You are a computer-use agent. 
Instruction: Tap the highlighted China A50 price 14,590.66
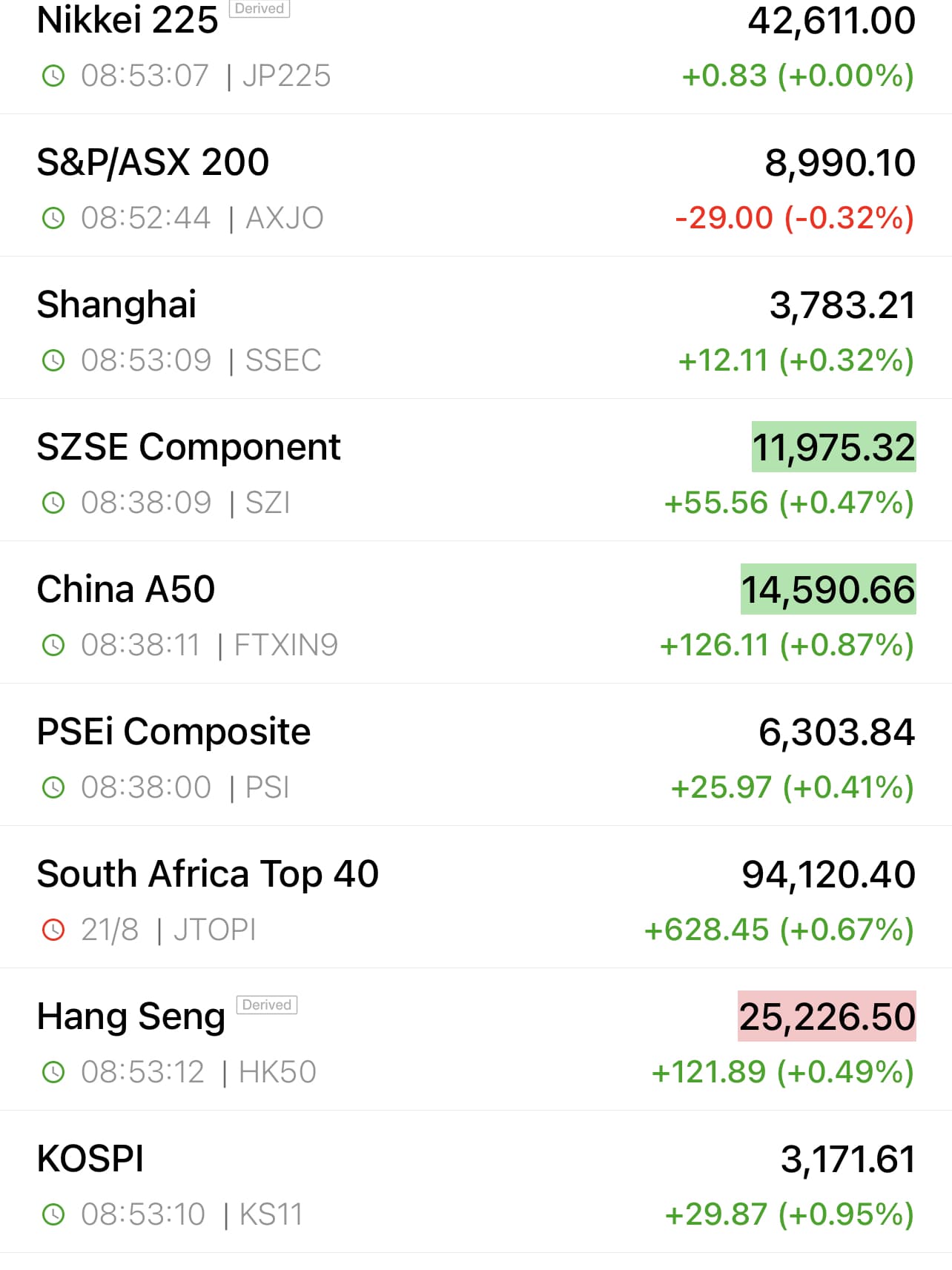(828, 590)
